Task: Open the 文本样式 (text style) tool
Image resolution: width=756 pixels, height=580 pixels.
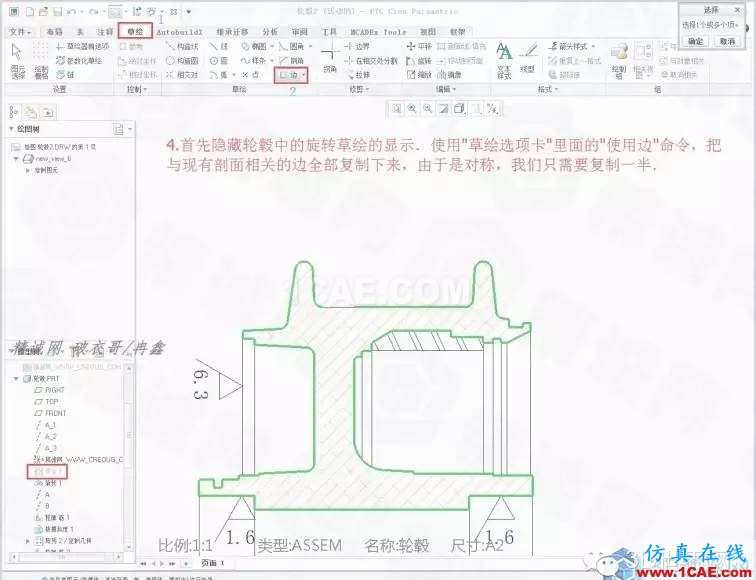Action: [504, 61]
